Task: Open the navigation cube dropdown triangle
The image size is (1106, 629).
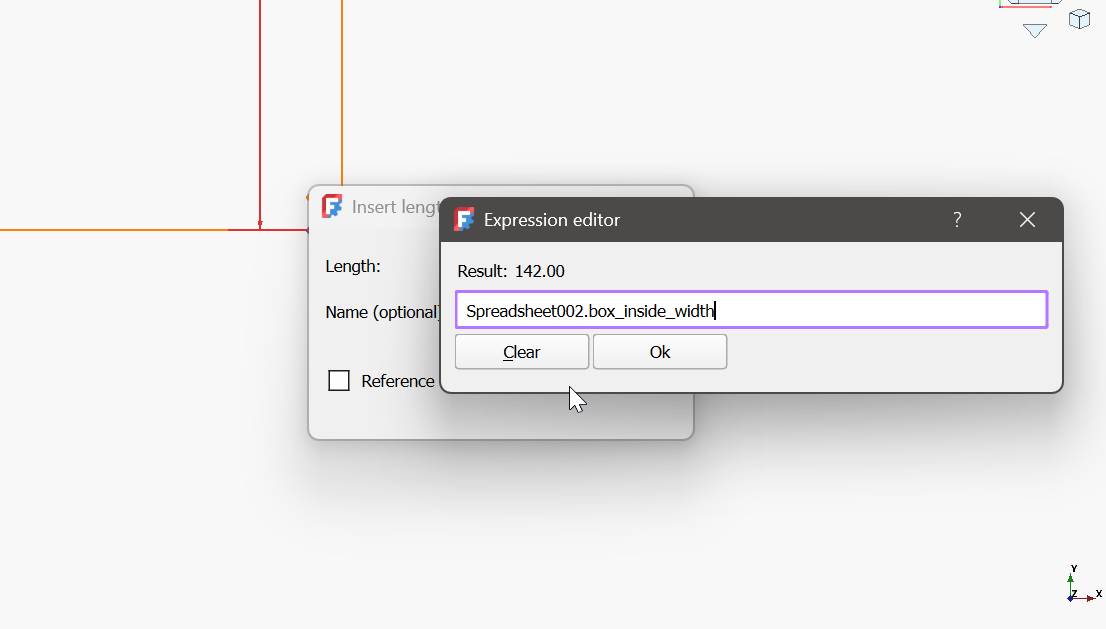Action: (x=1035, y=31)
